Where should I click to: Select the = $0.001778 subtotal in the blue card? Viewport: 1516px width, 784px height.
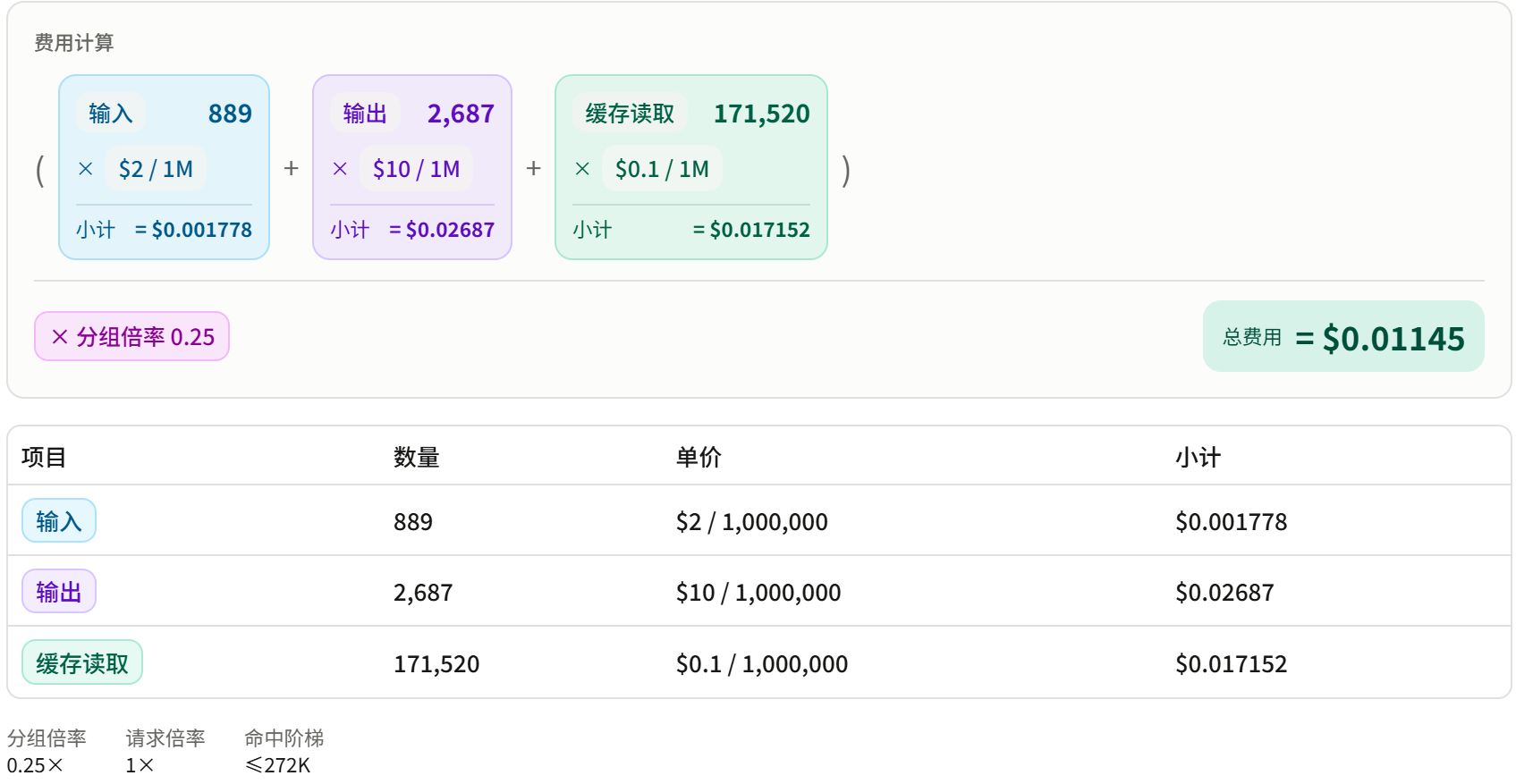193,230
